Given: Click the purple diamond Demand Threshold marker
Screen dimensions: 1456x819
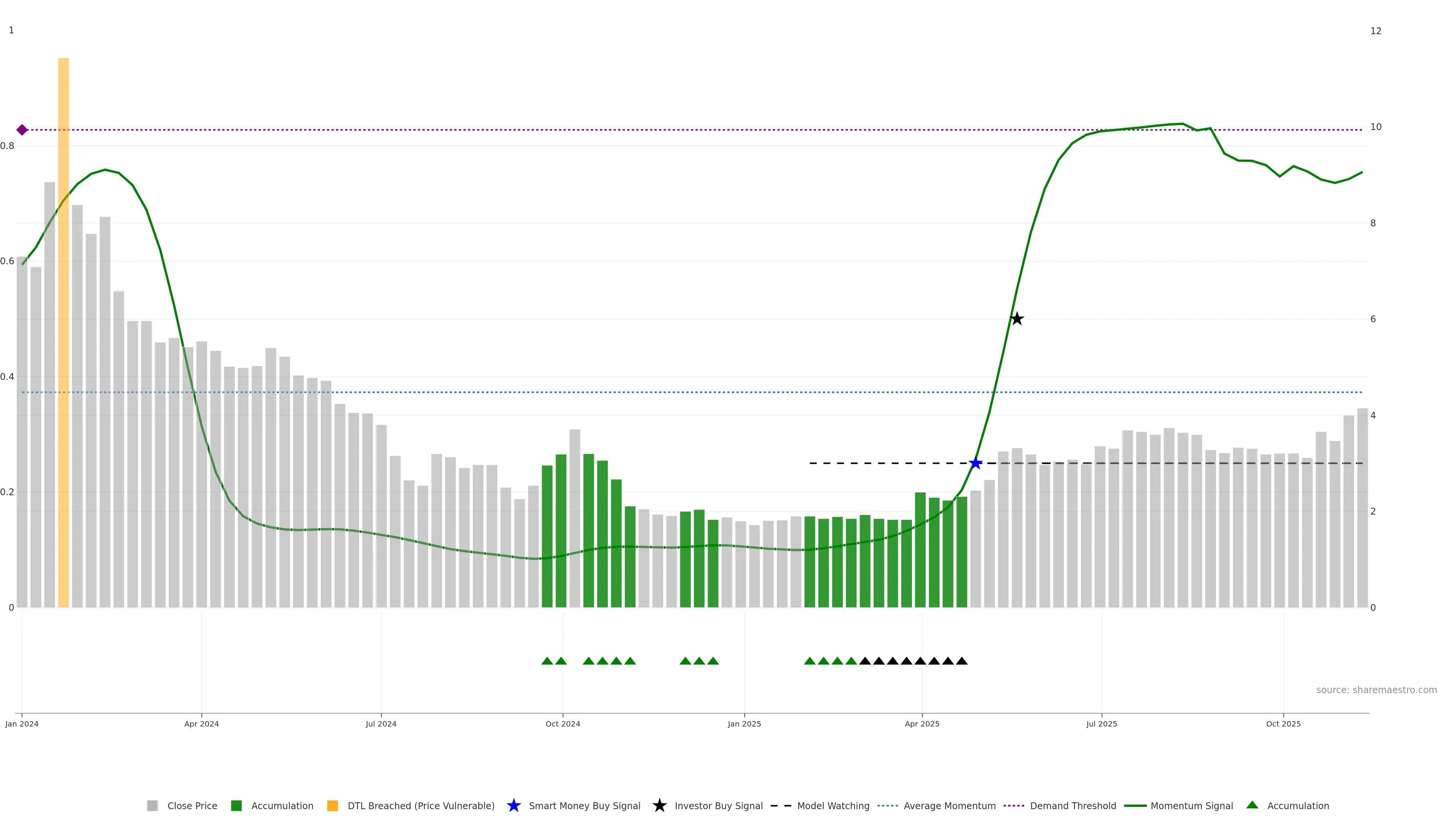Looking at the screenshot, I should click(x=22, y=130).
